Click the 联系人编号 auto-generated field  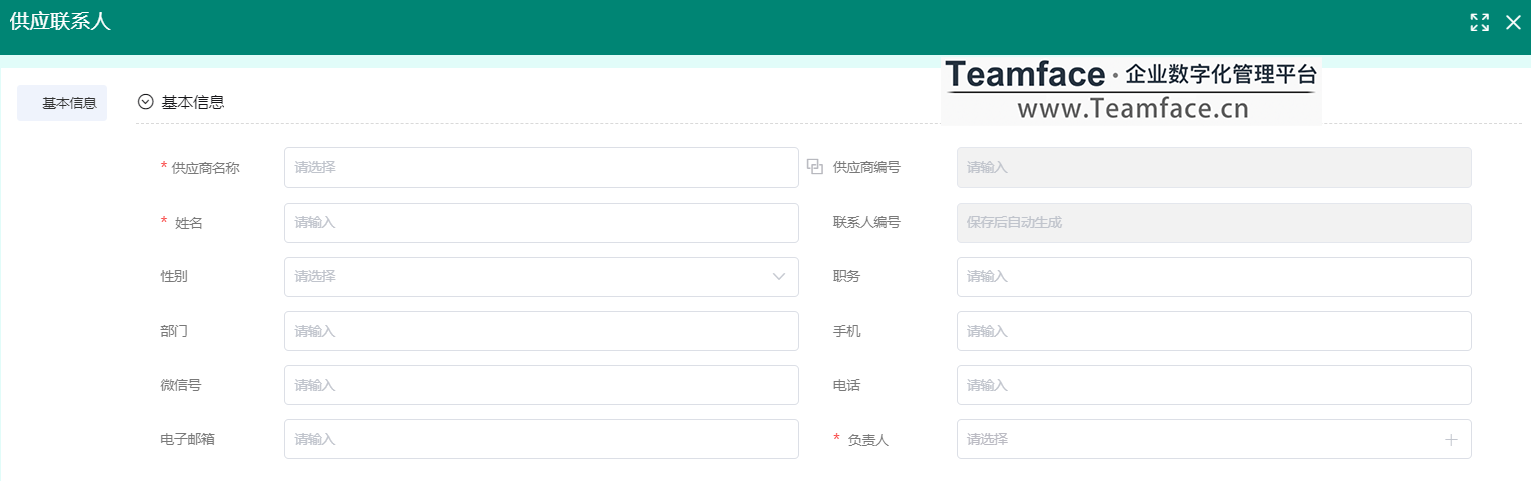click(x=1214, y=223)
